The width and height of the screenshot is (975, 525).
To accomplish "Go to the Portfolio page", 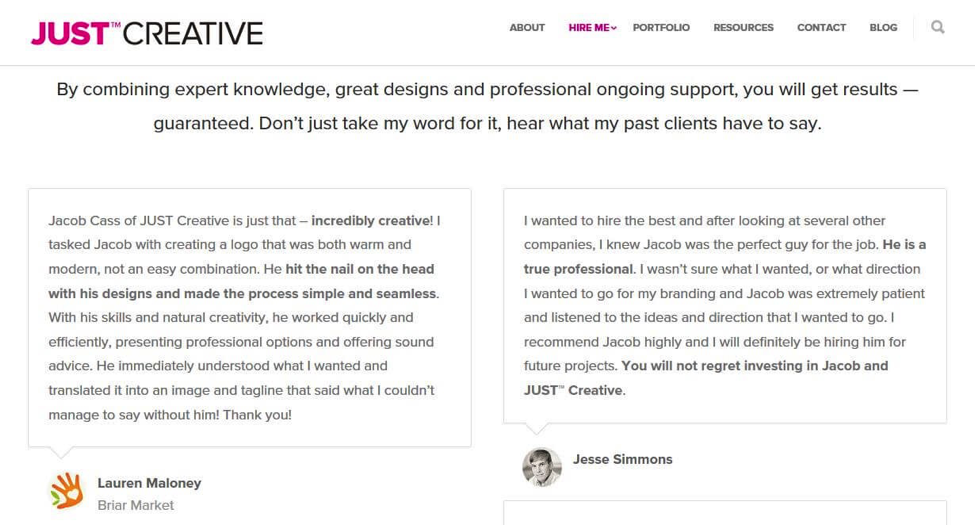I will click(661, 27).
